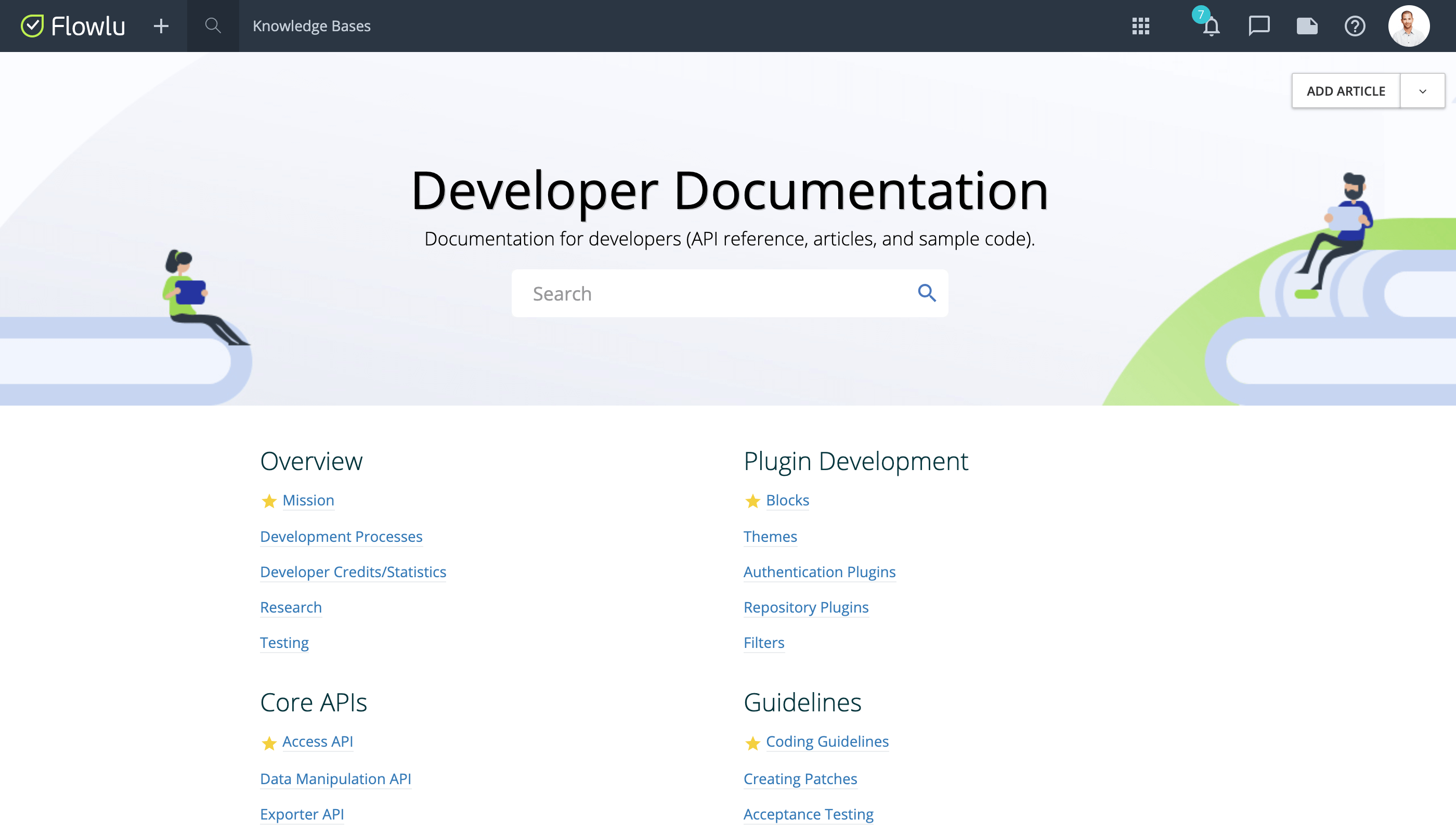Open the chat messages icon
This screenshot has height=832, width=1456.
[1259, 25]
